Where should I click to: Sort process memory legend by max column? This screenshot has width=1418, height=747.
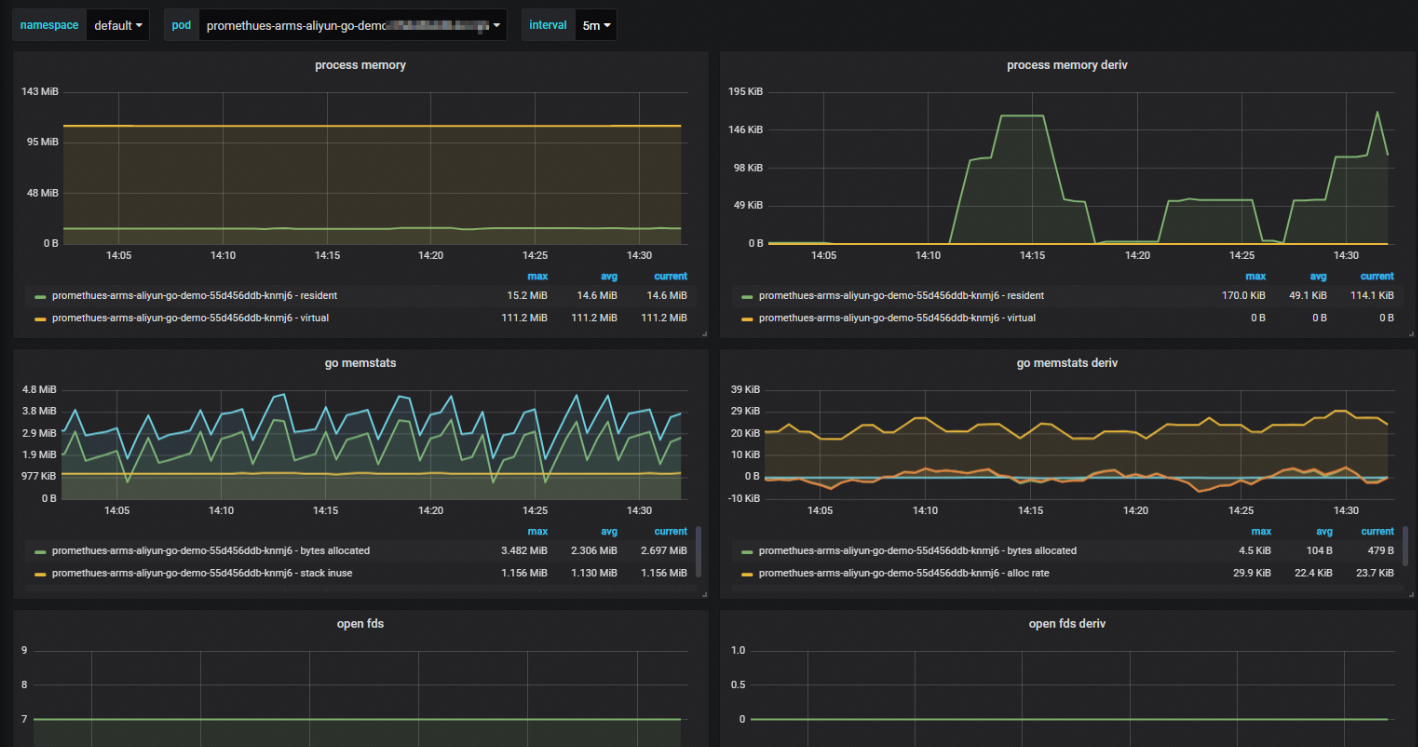pos(537,276)
